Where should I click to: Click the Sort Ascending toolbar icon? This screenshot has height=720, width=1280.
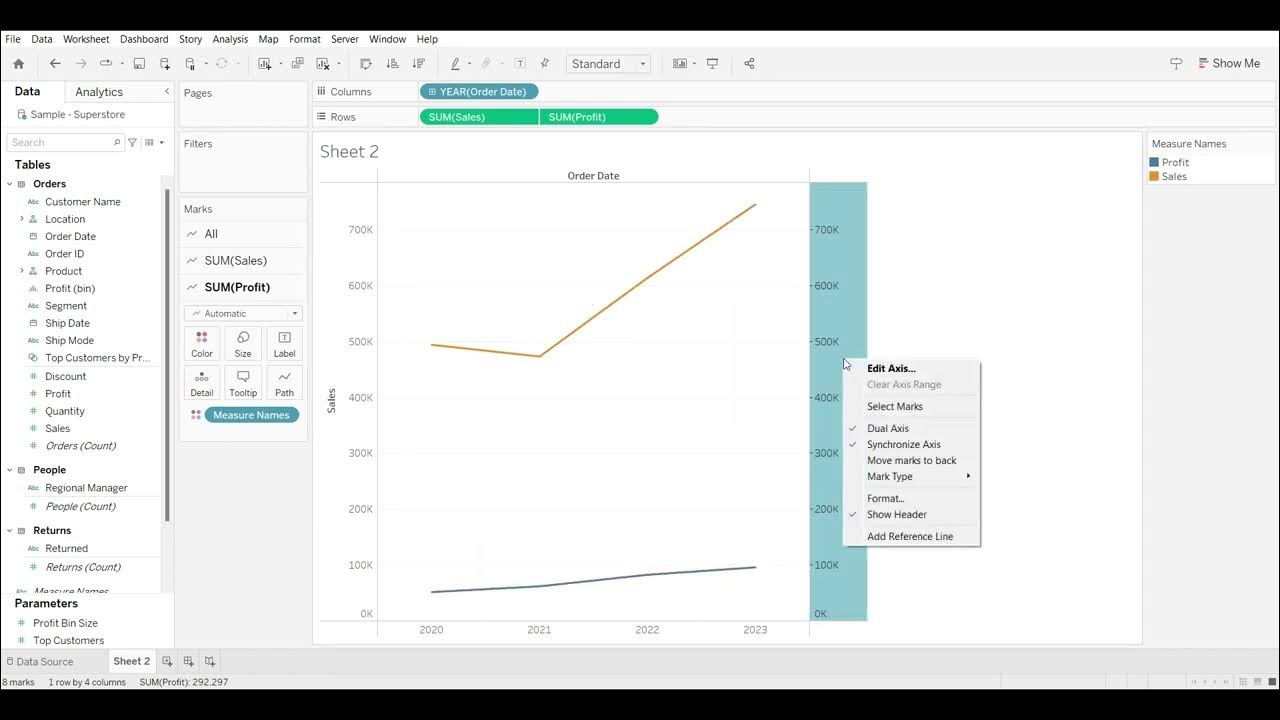[x=392, y=64]
